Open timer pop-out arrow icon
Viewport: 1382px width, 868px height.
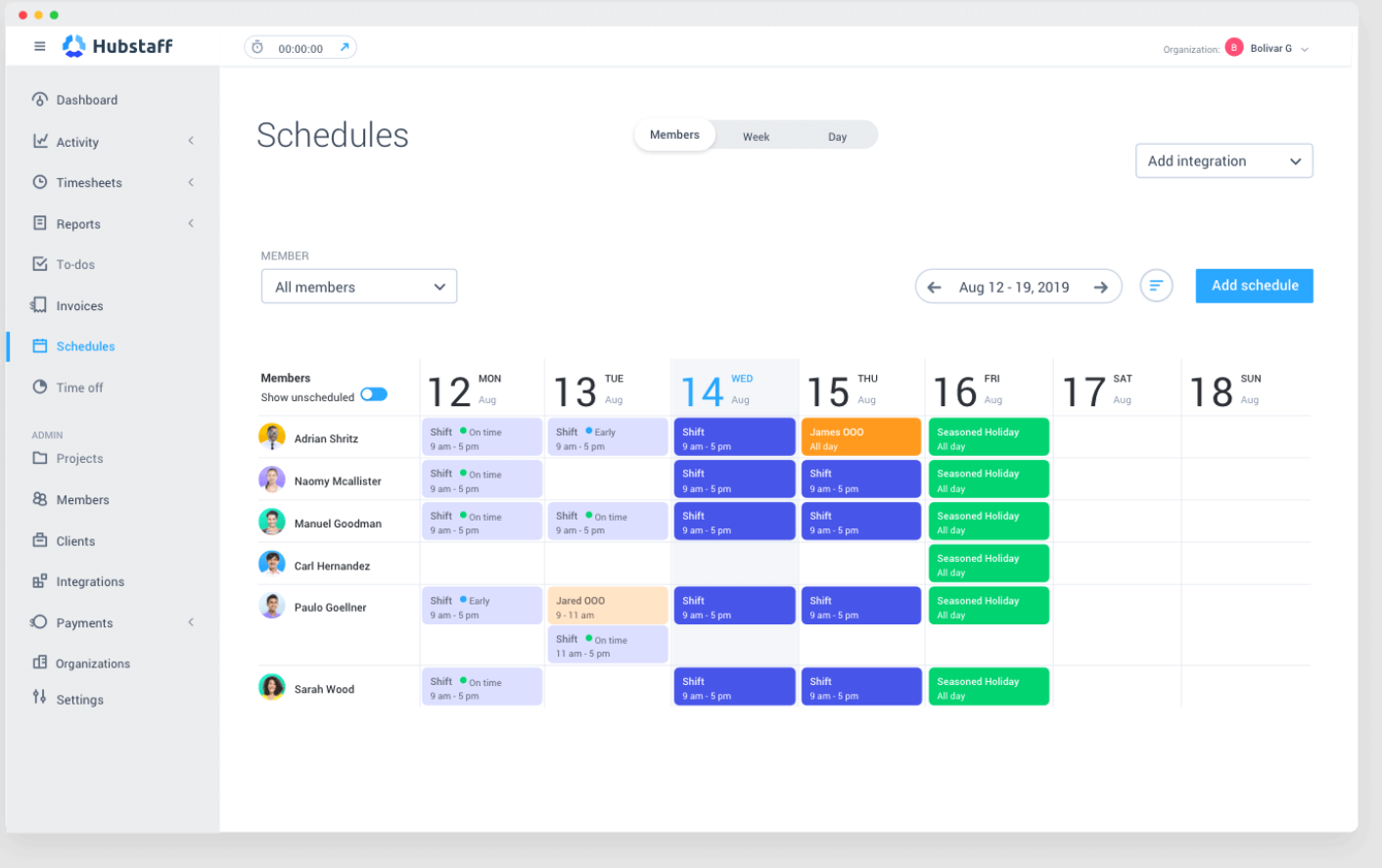[345, 47]
